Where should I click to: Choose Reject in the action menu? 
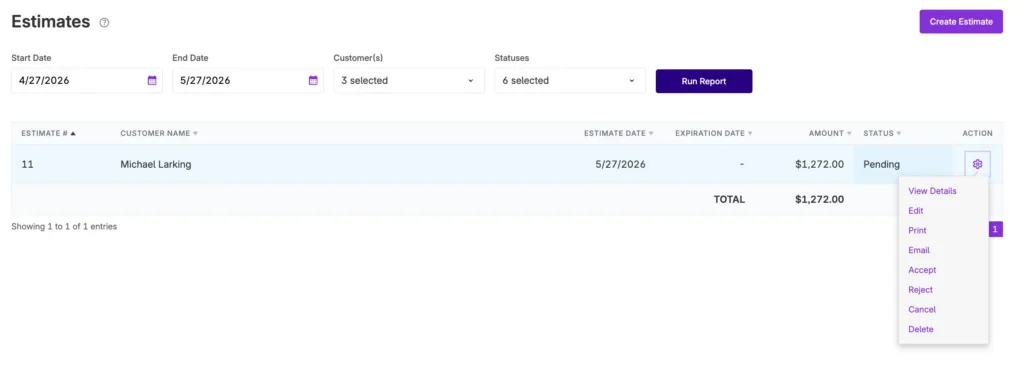tap(920, 290)
